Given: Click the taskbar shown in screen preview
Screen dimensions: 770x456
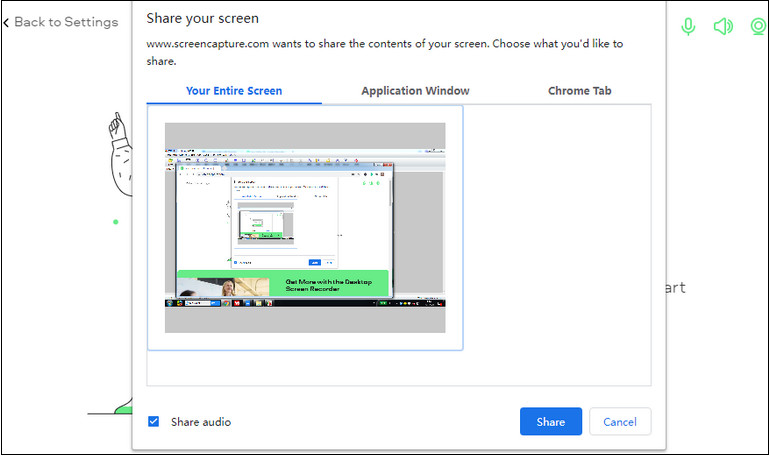Looking at the screenshot, I should click(x=305, y=302).
